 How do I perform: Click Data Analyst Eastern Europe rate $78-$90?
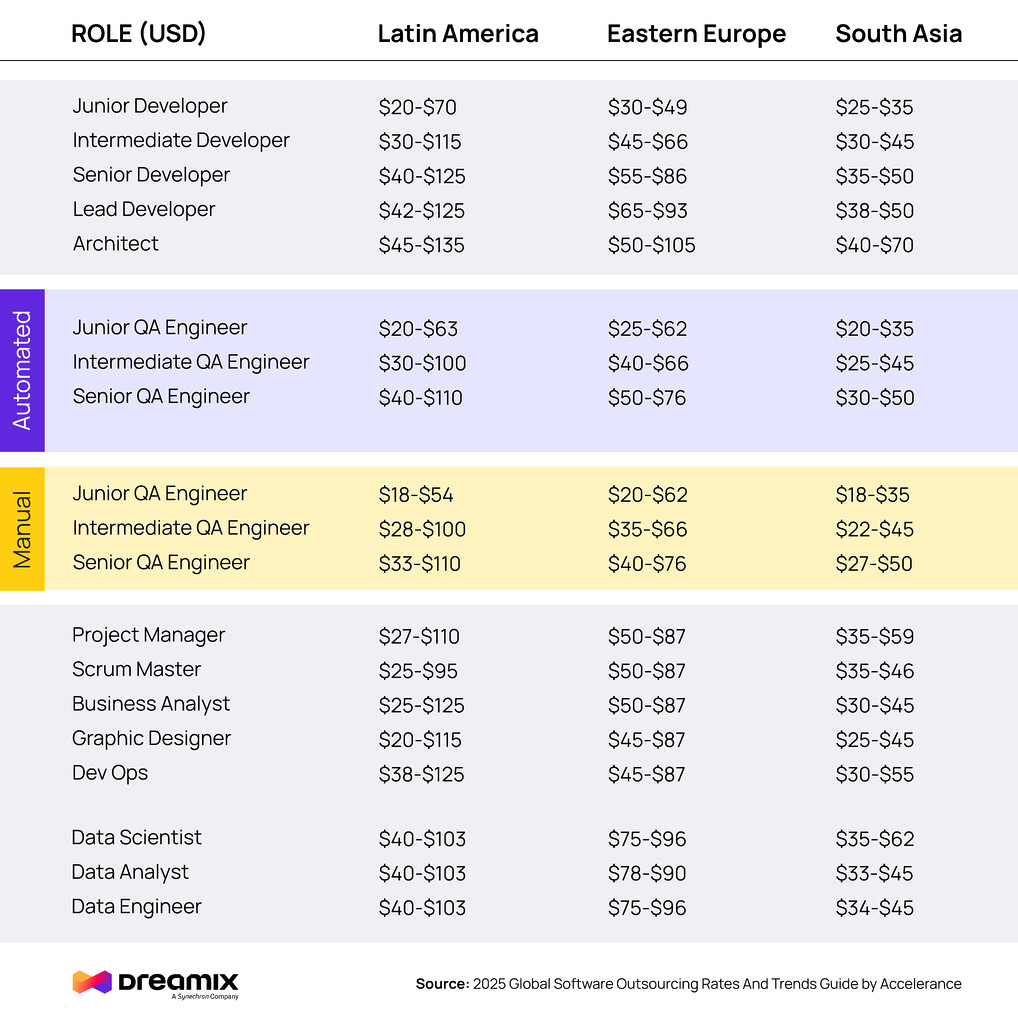coord(647,873)
